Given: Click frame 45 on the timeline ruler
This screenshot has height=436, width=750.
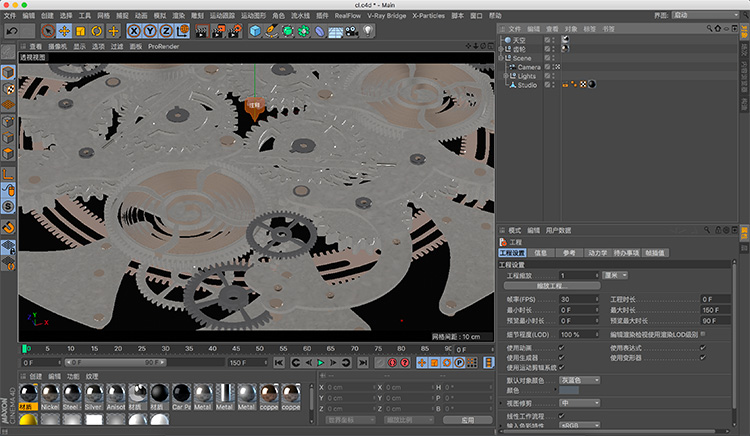Looking at the screenshot, I should [x=236, y=349].
